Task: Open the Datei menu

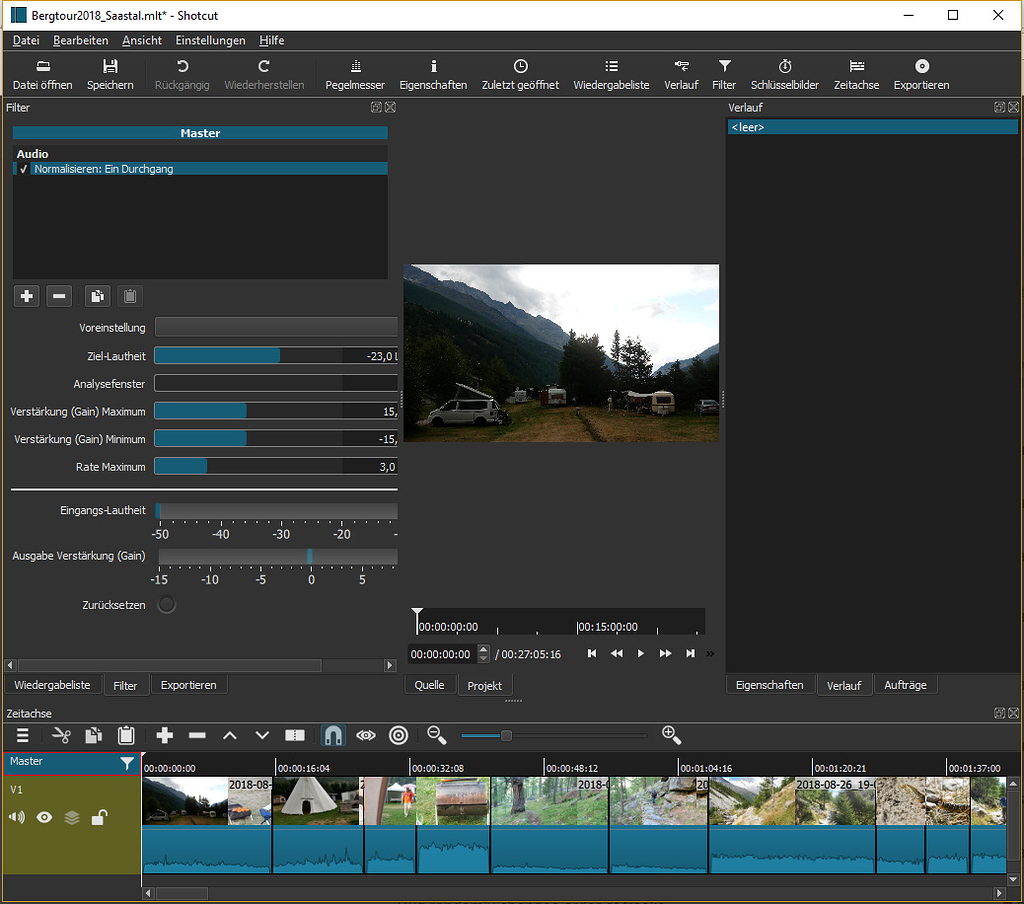Action: 26,40
